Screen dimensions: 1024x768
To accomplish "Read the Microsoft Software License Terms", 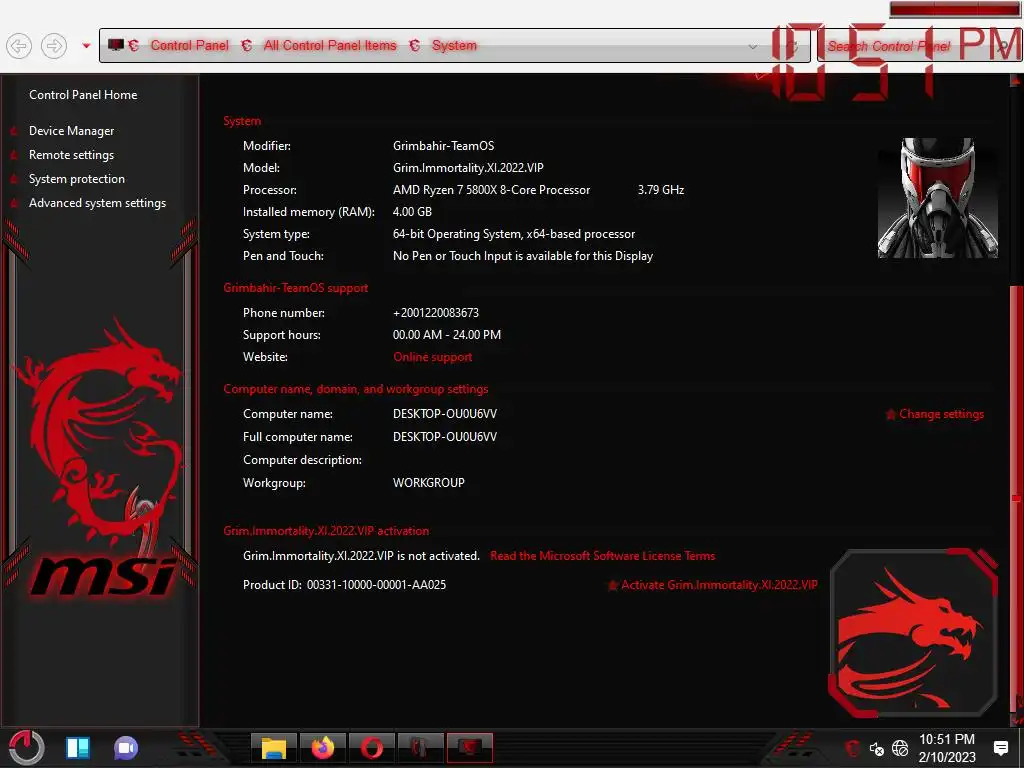I will tap(603, 556).
